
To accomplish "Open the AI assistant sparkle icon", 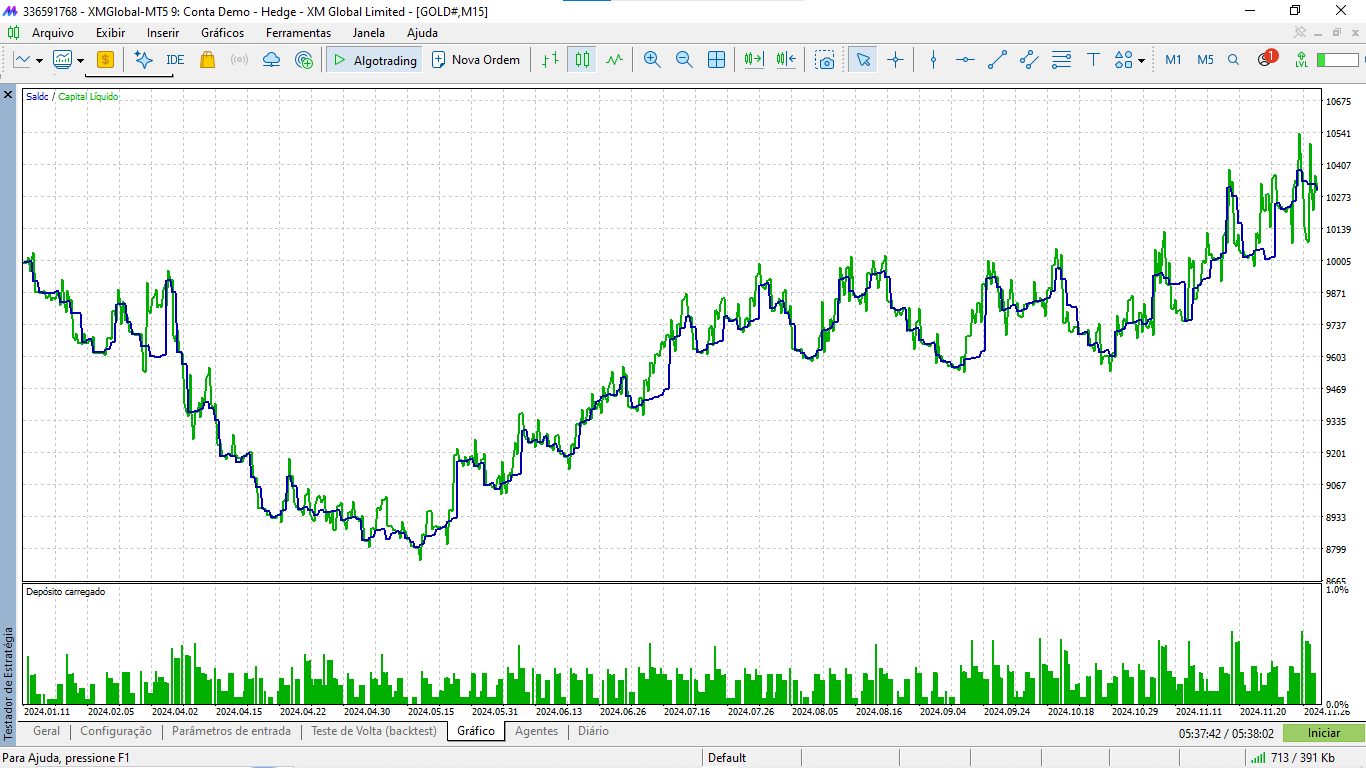I will 143,60.
